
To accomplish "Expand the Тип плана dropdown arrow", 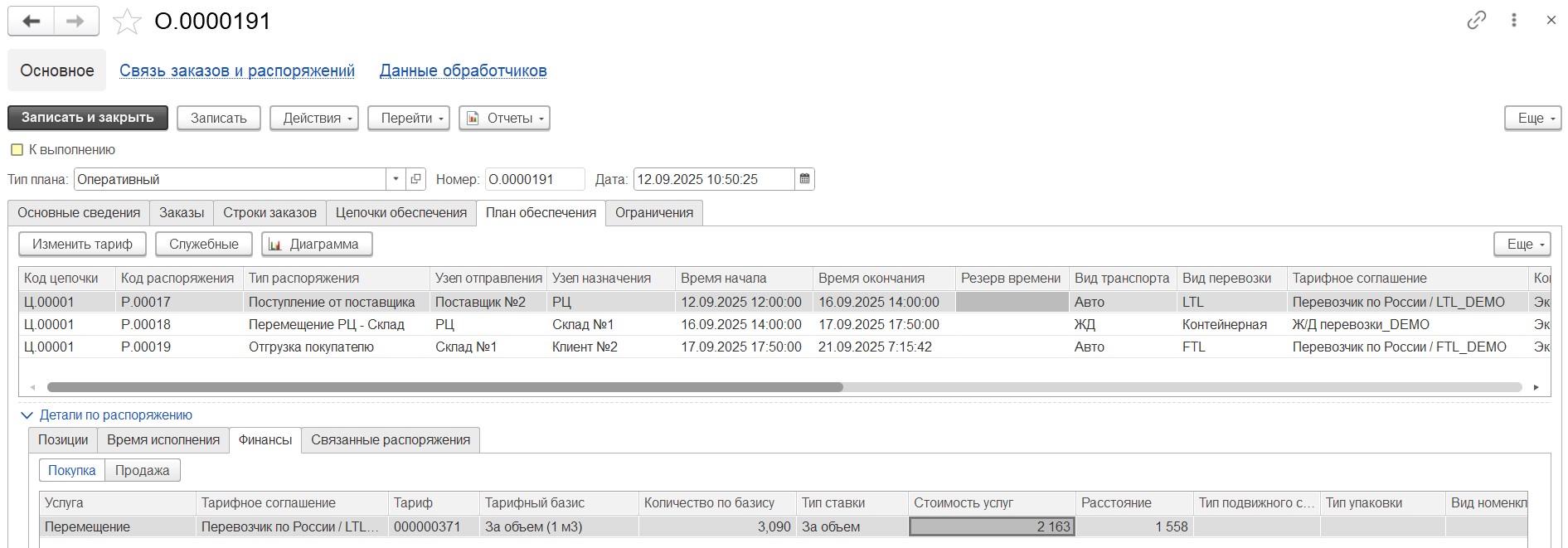I will [x=396, y=179].
